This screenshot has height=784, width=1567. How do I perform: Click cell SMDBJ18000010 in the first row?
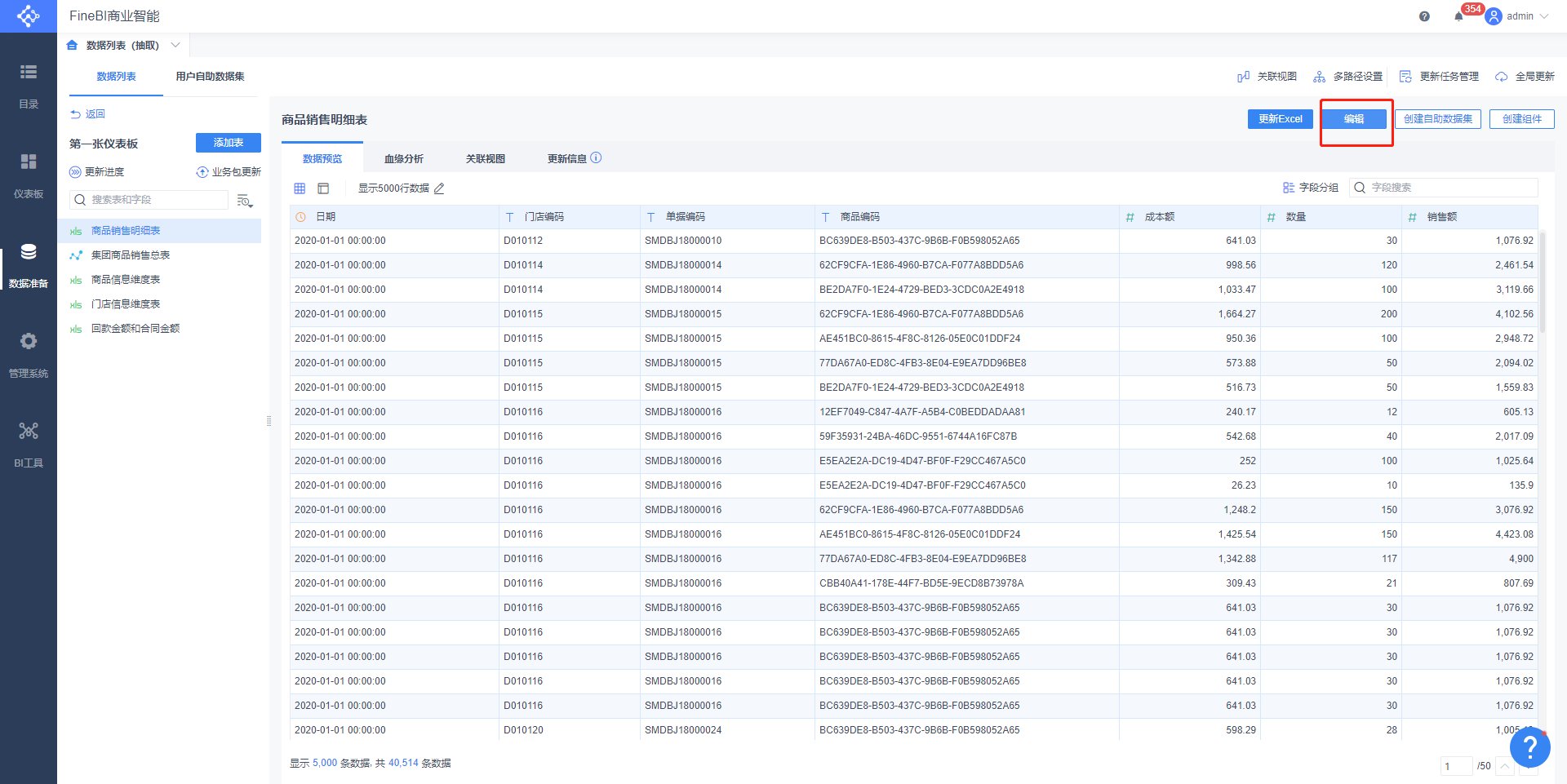[727, 241]
